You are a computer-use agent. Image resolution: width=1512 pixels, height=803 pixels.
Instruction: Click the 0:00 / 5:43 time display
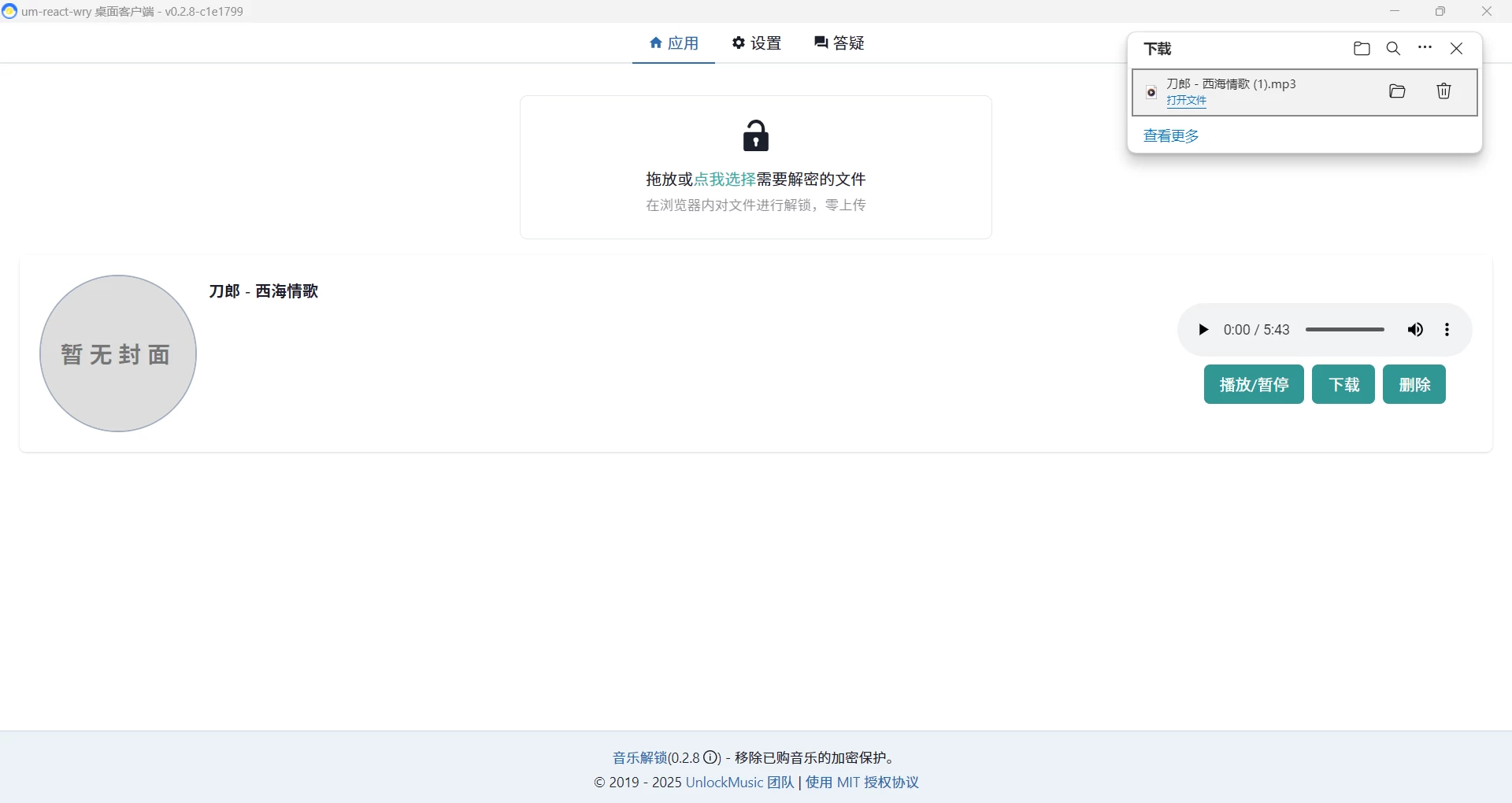(1256, 330)
